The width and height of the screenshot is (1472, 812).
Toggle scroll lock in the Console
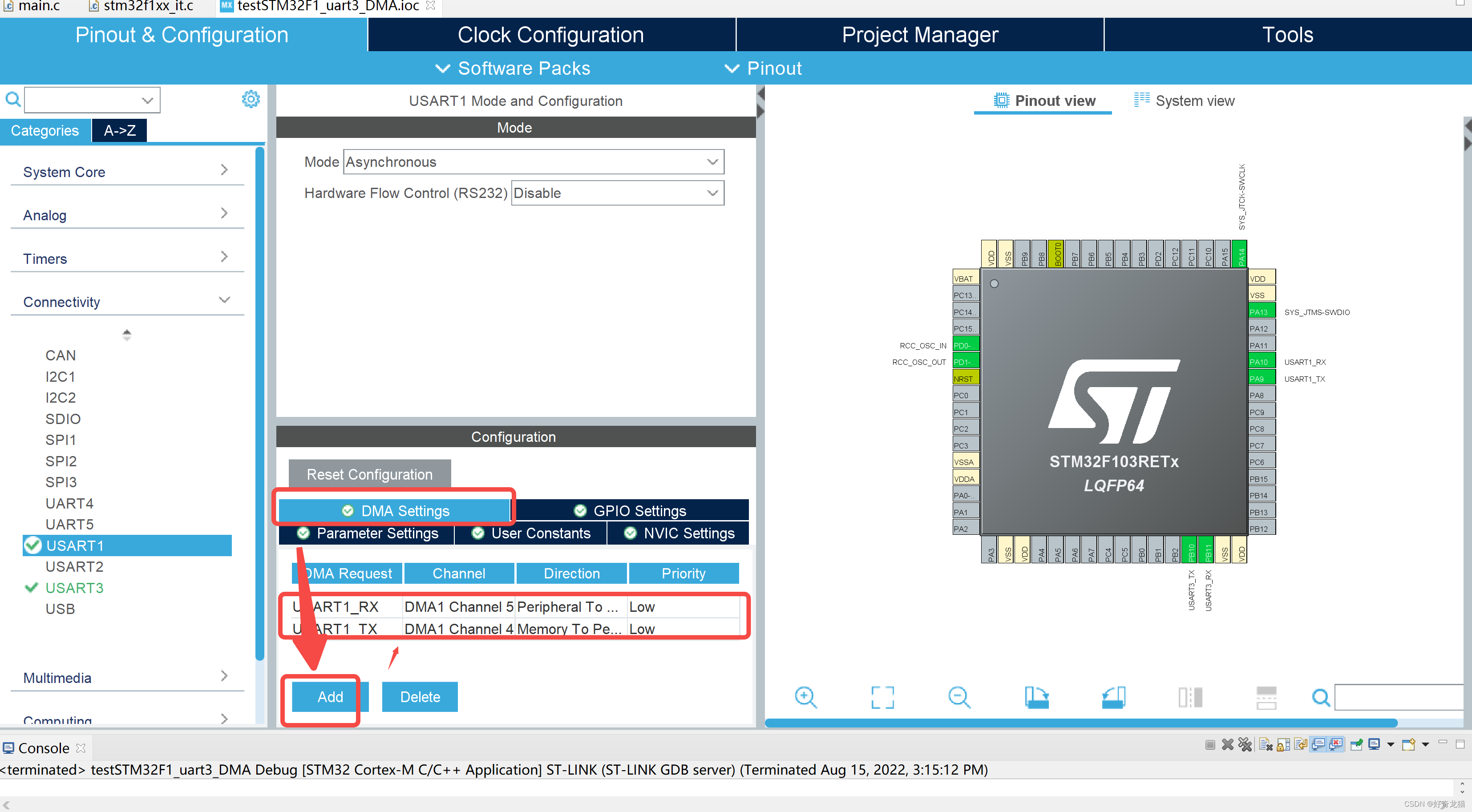1283,744
